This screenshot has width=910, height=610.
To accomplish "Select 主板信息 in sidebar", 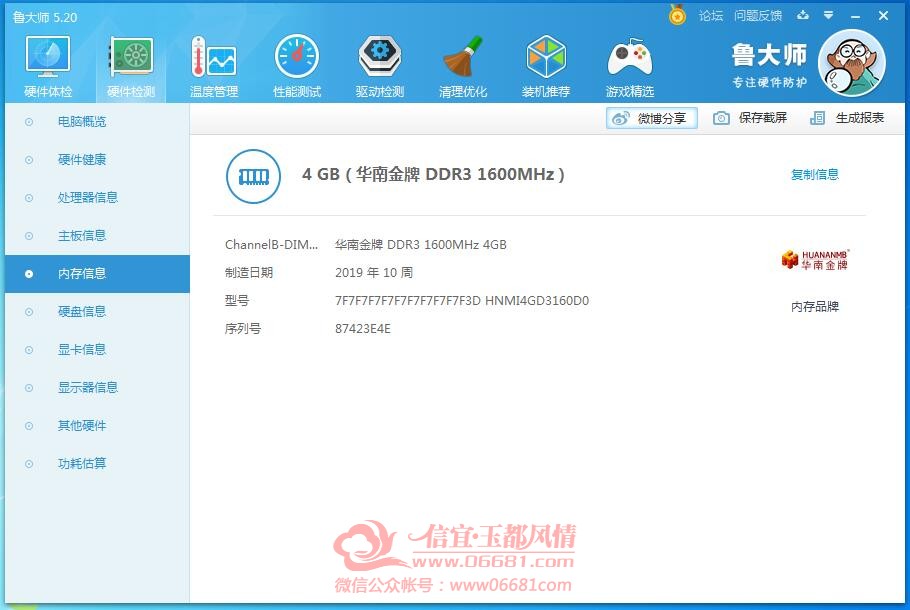I will pos(97,236).
